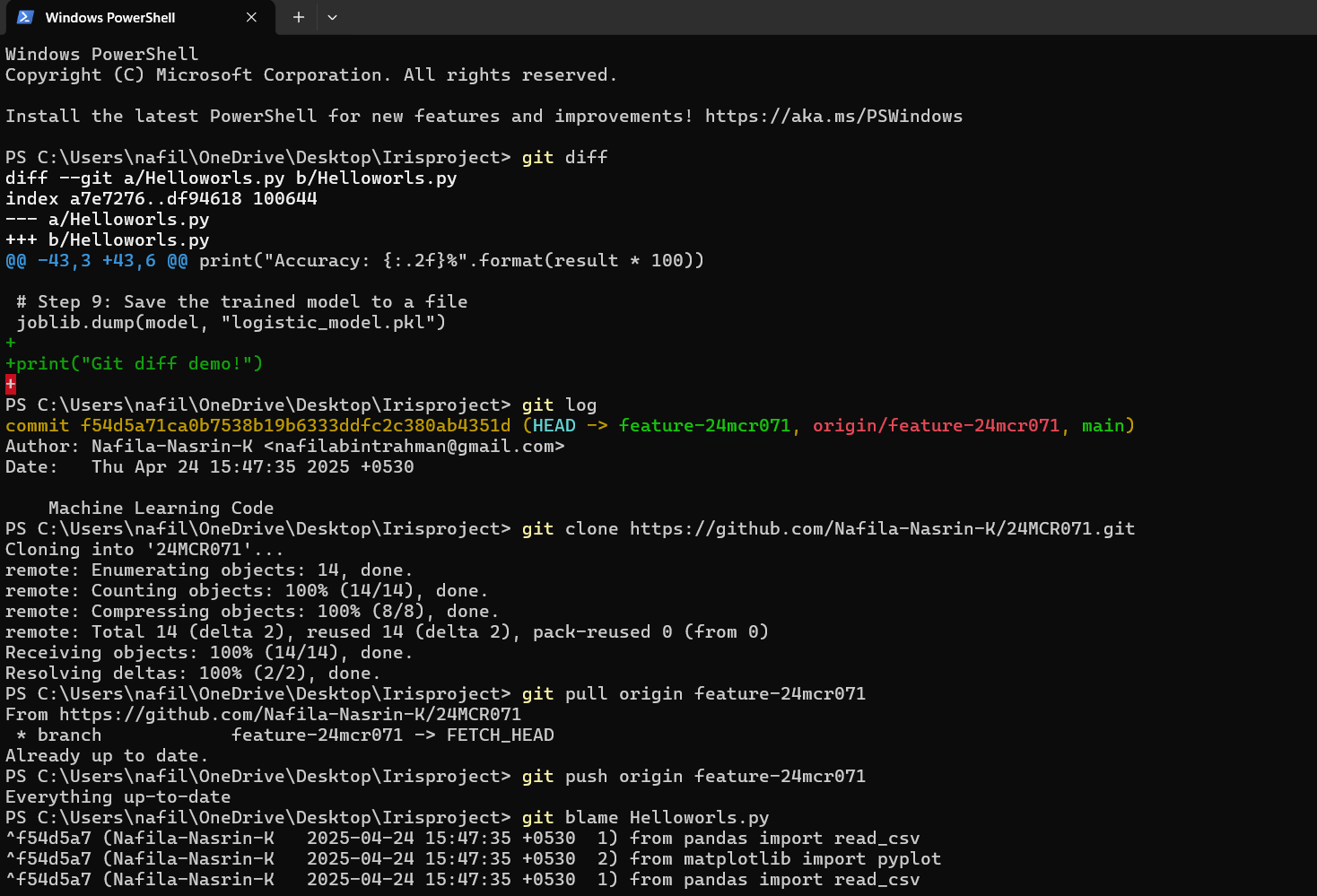Click the PowerShell icon in the tab
This screenshot has height=896, width=1317.
tap(25, 17)
